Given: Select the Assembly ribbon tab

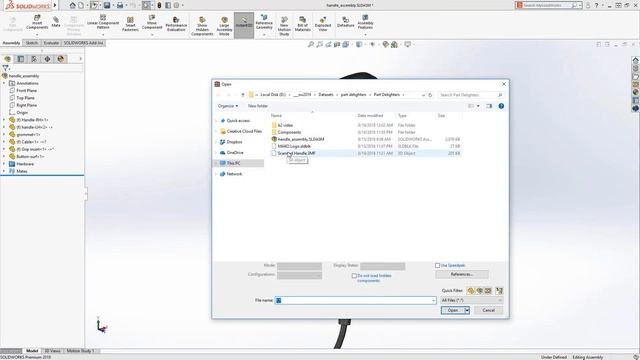Looking at the screenshot, I should 11,43.
